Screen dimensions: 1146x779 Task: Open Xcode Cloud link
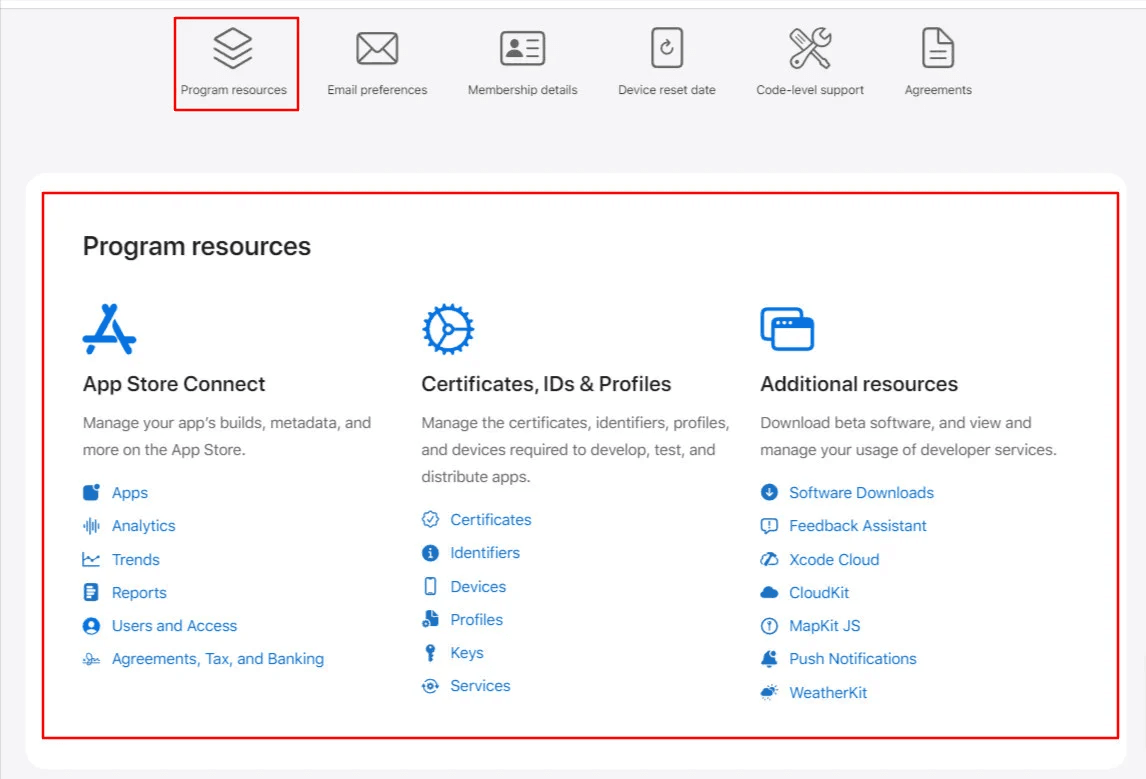(x=834, y=560)
